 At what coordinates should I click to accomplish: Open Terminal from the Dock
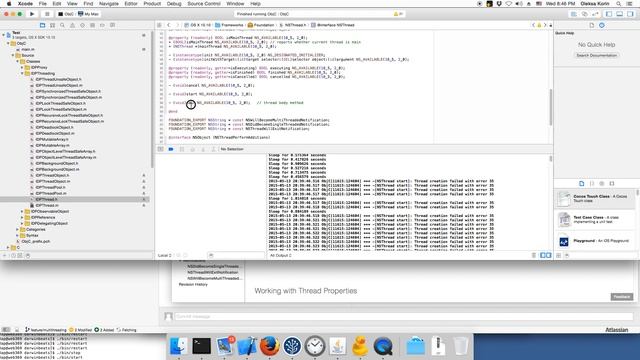(x=202, y=346)
